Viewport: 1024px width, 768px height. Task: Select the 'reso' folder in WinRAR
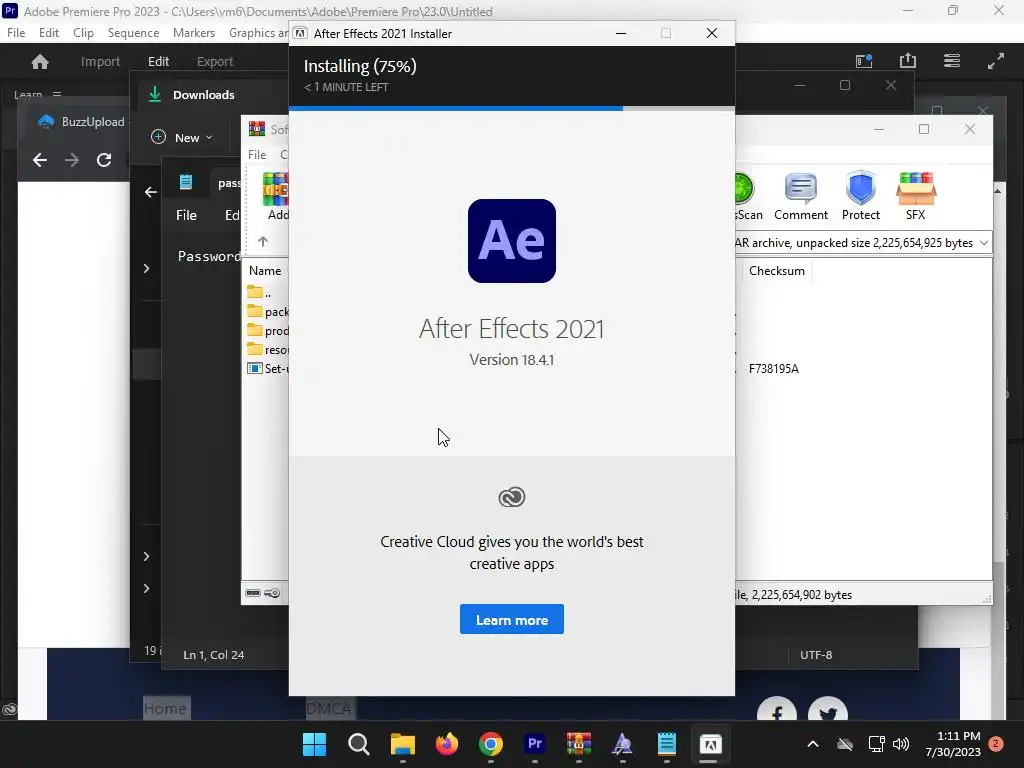[268, 349]
